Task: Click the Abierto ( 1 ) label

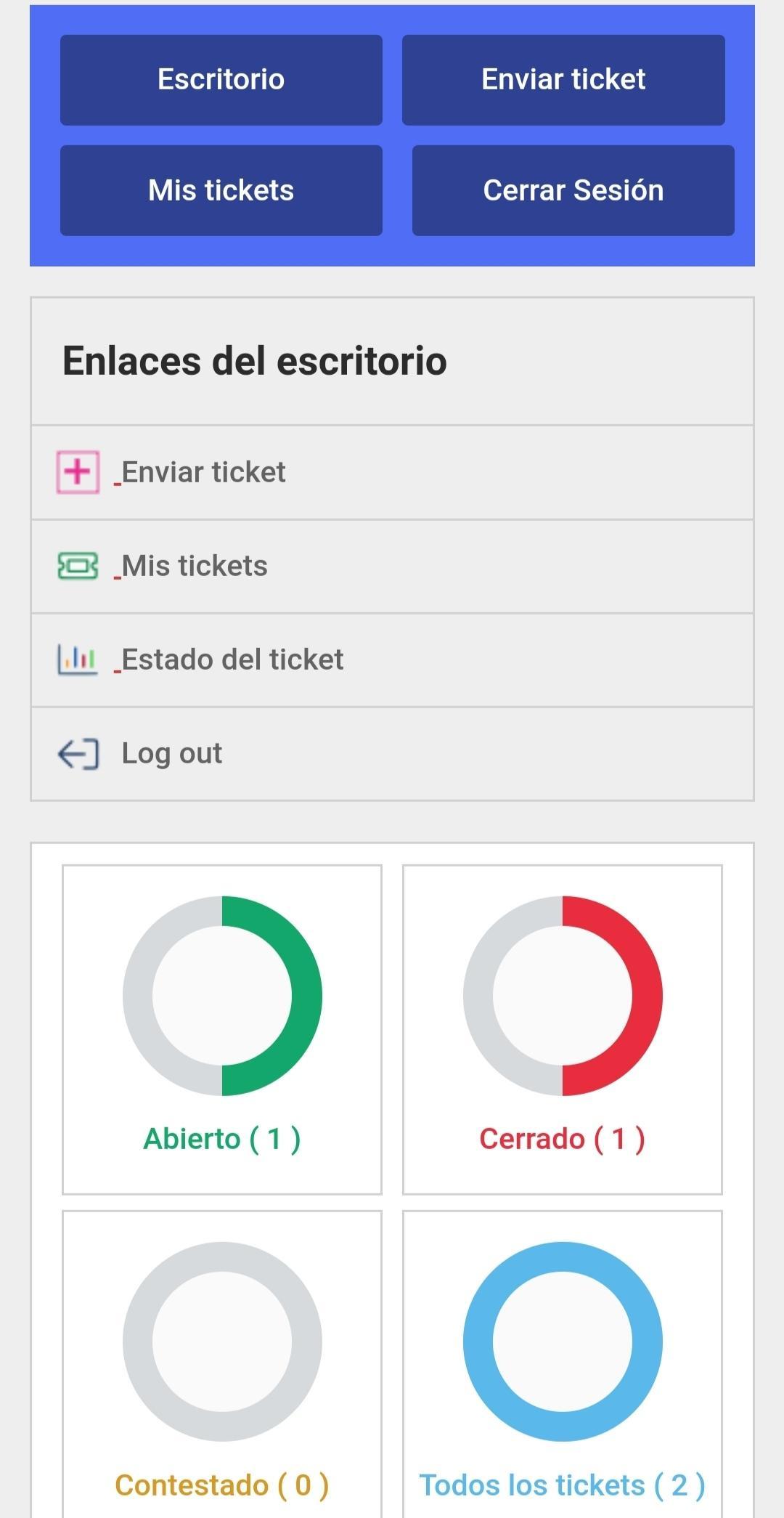Action: click(222, 1139)
